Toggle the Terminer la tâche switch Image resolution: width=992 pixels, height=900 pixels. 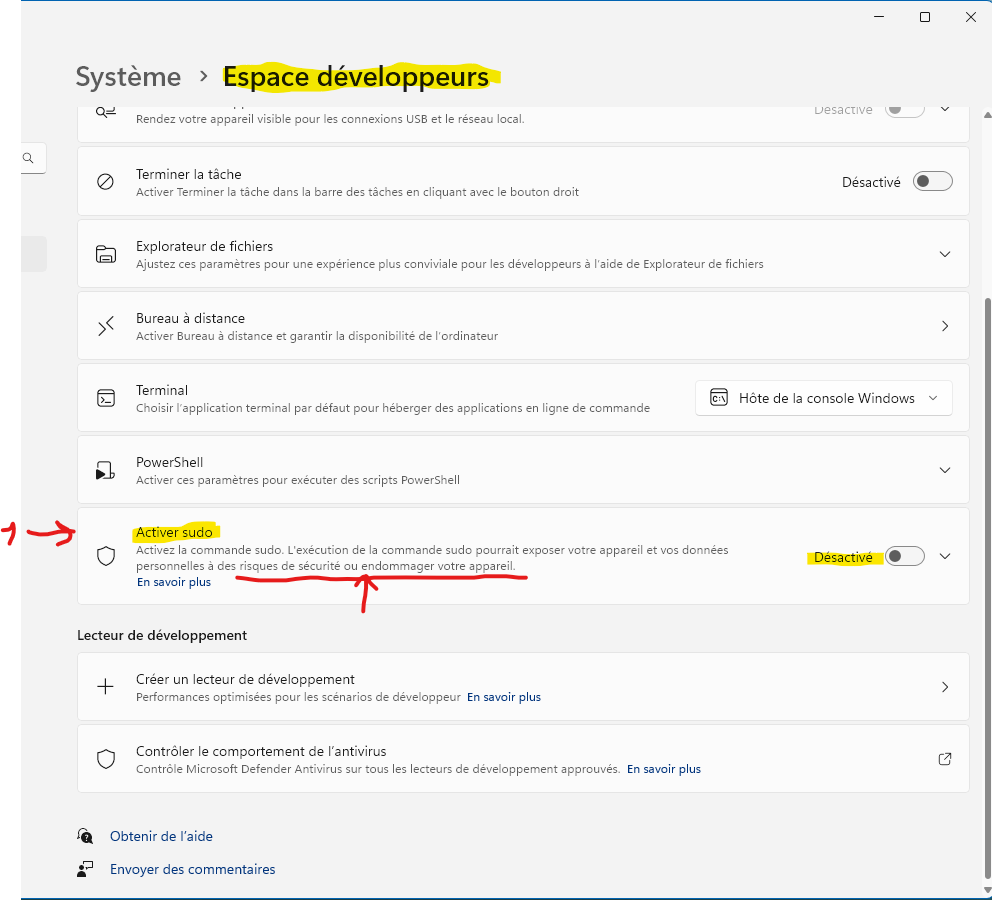coord(933,182)
